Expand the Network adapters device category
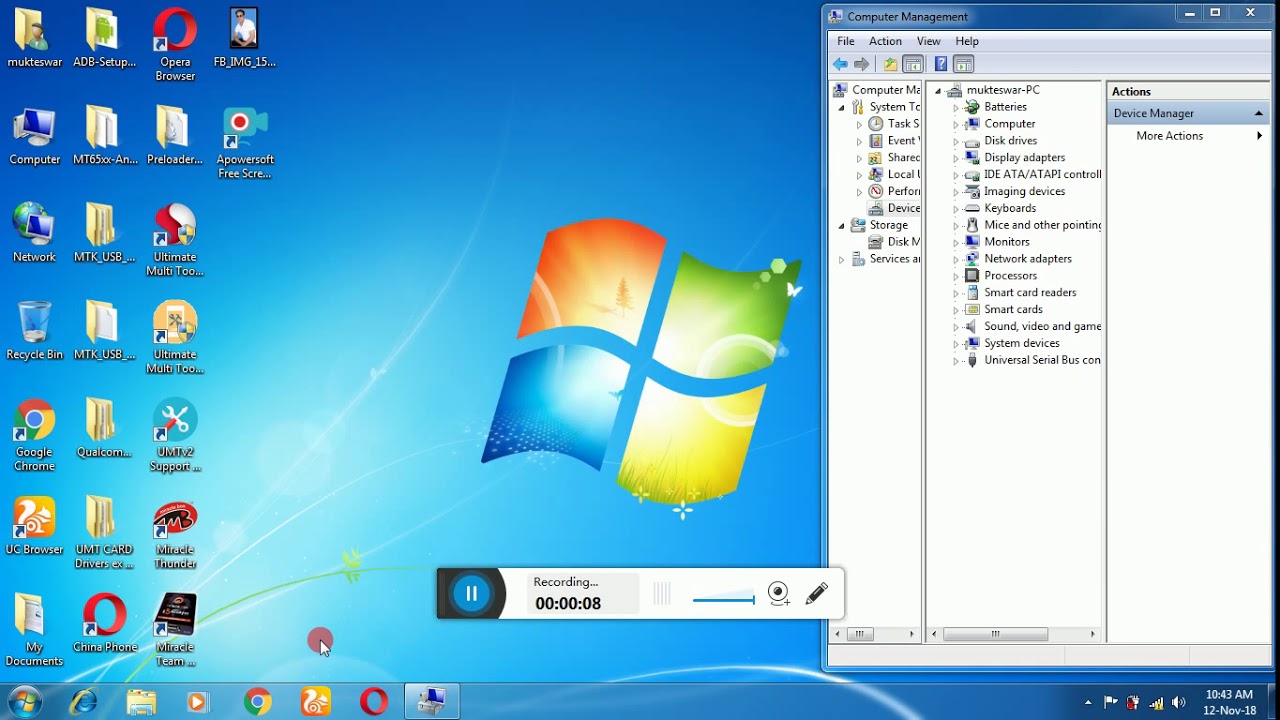Image resolution: width=1280 pixels, height=720 pixels. click(x=955, y=260)
